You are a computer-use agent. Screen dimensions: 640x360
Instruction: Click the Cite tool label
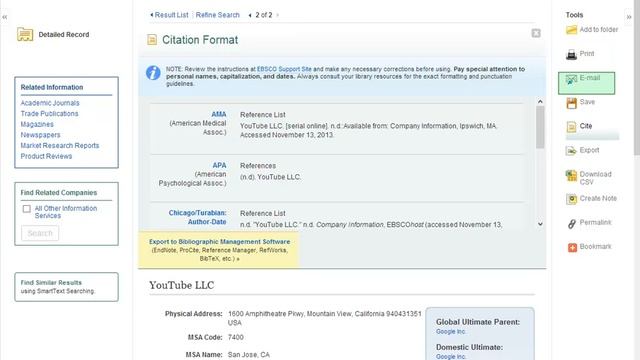[586, 126]
